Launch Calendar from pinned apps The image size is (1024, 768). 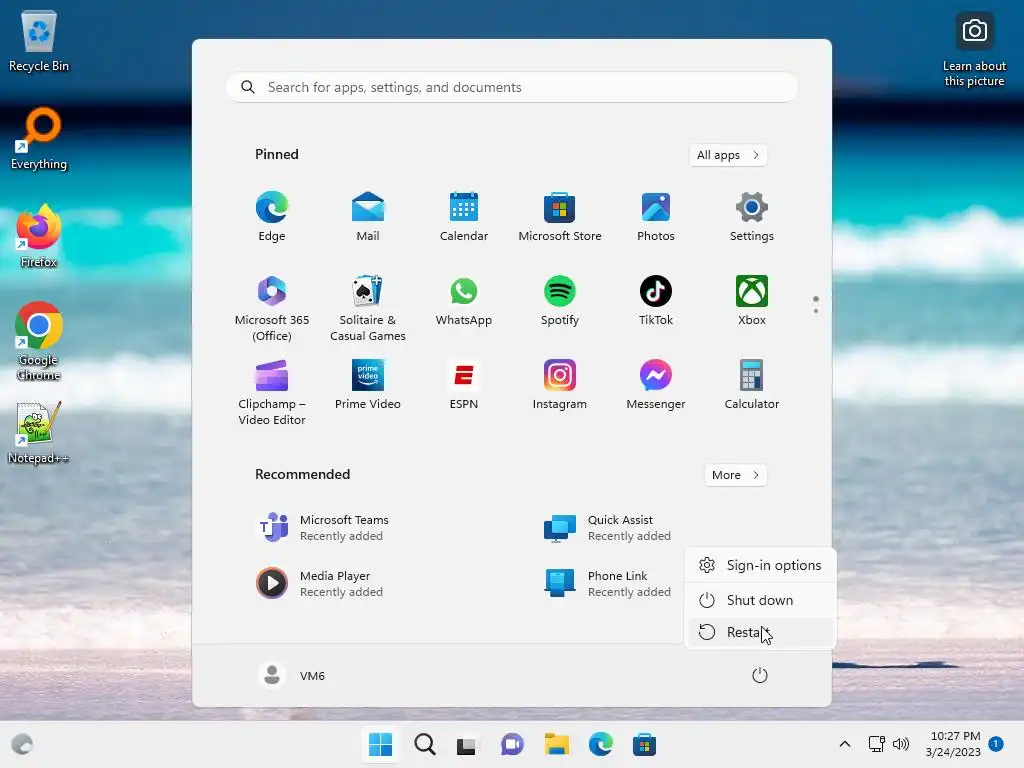[x=464, y=217]
